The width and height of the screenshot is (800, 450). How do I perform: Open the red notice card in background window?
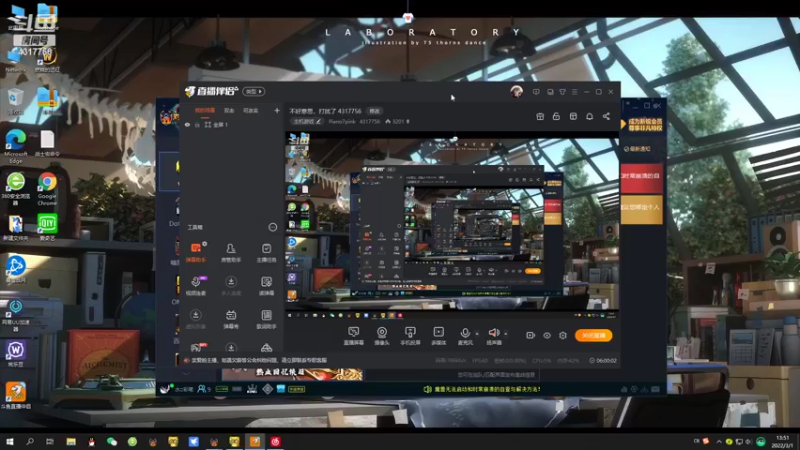(641, 177)
